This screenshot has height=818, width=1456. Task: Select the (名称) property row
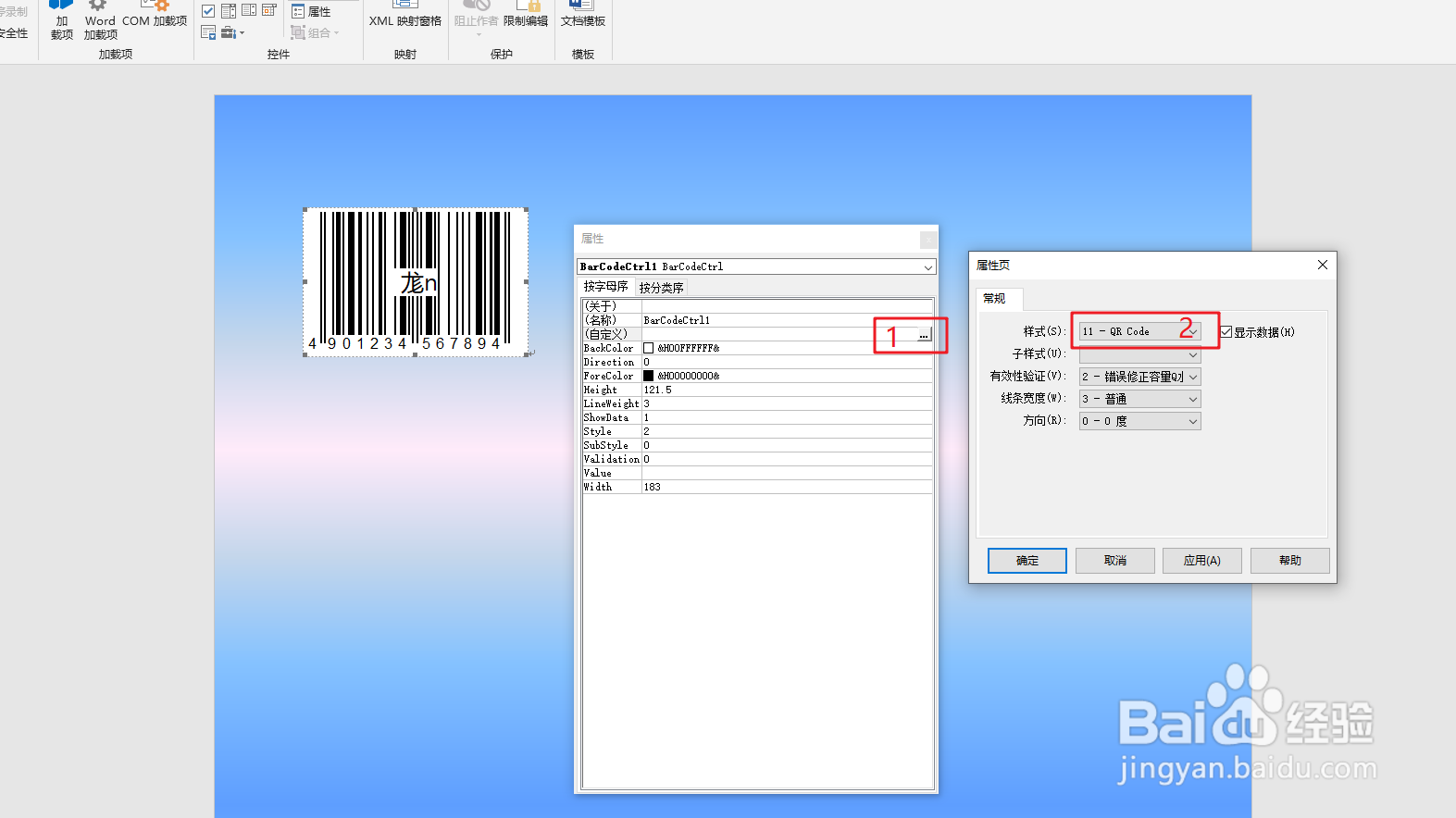pyautogui.click(x=757, y=320)
